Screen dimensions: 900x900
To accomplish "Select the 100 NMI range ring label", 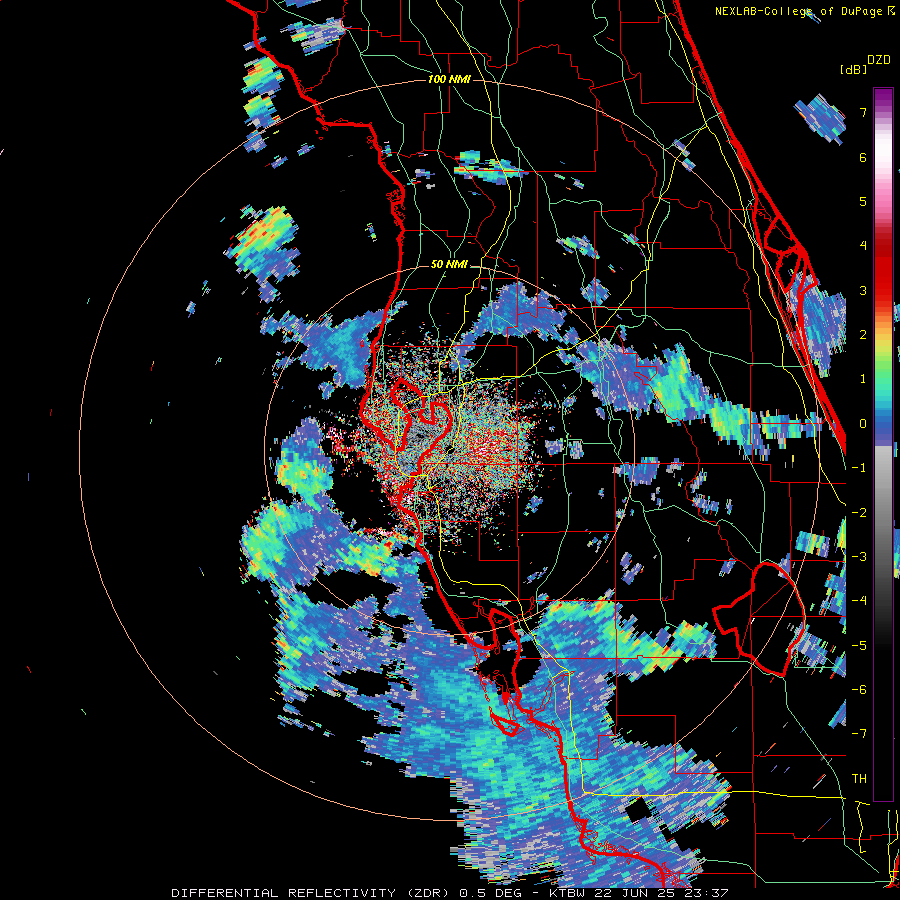I will (449, 79).
